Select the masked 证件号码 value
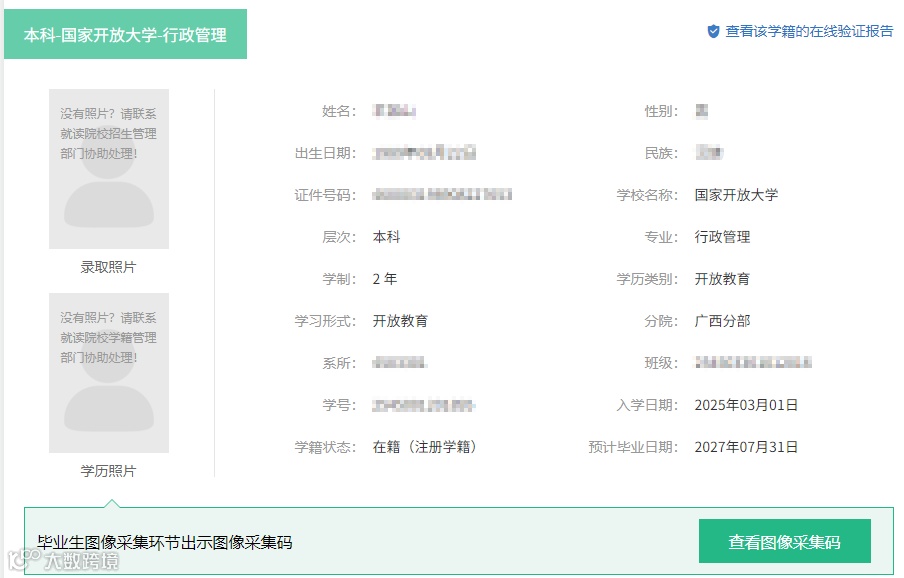 (x=444, y=195)
